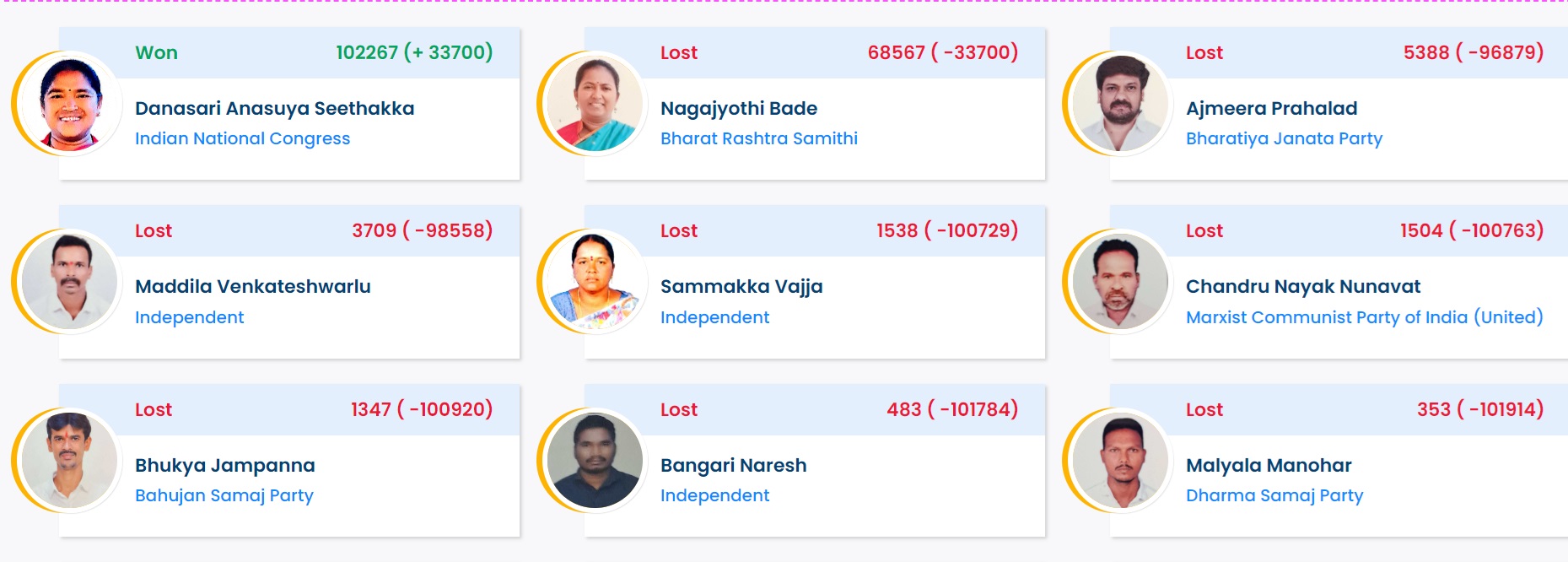The image size is (1568, 562).
Task: Click Nagajyothi Bade's profile photo
Action: (596, 104)
